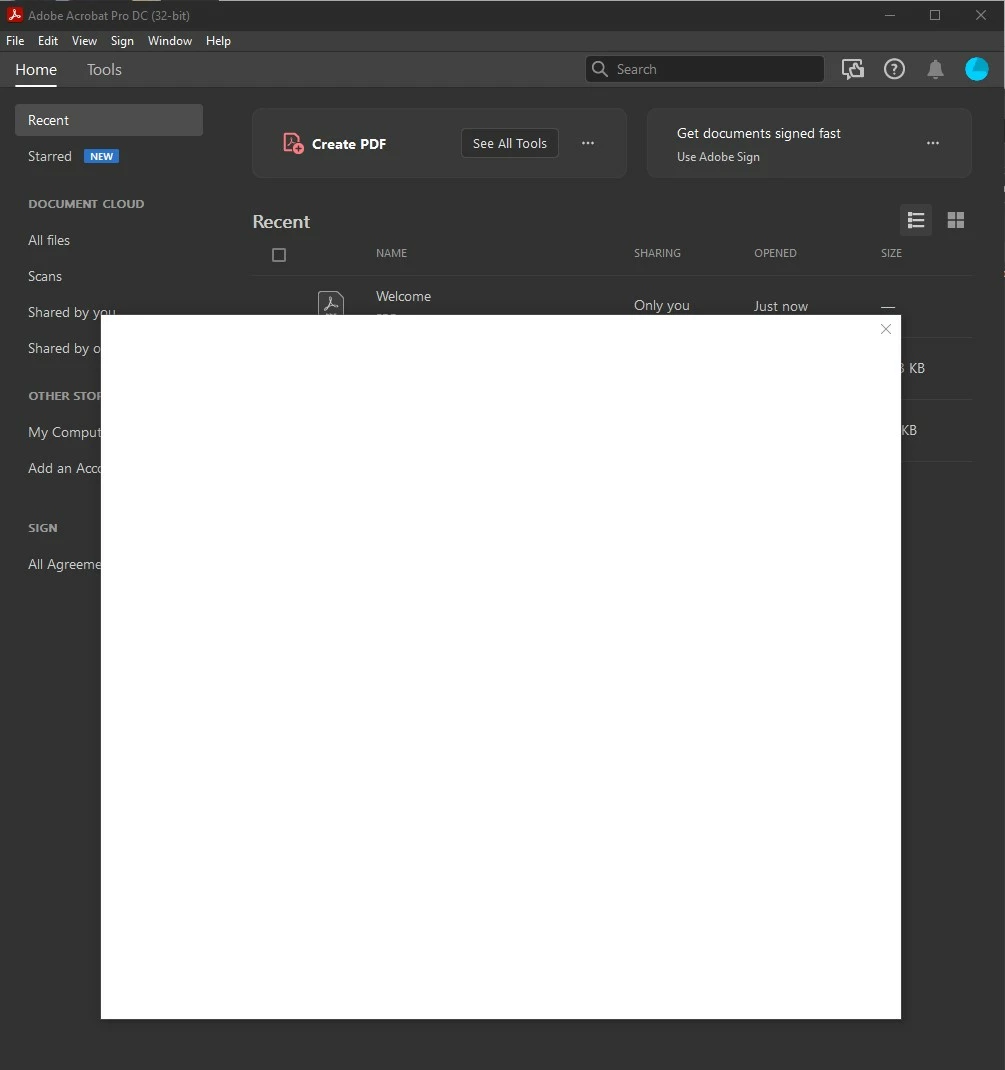Viewport: 1005px width, 1070px height.
Task: Open All files under Document Cloud
Action: tap(49, 240)
